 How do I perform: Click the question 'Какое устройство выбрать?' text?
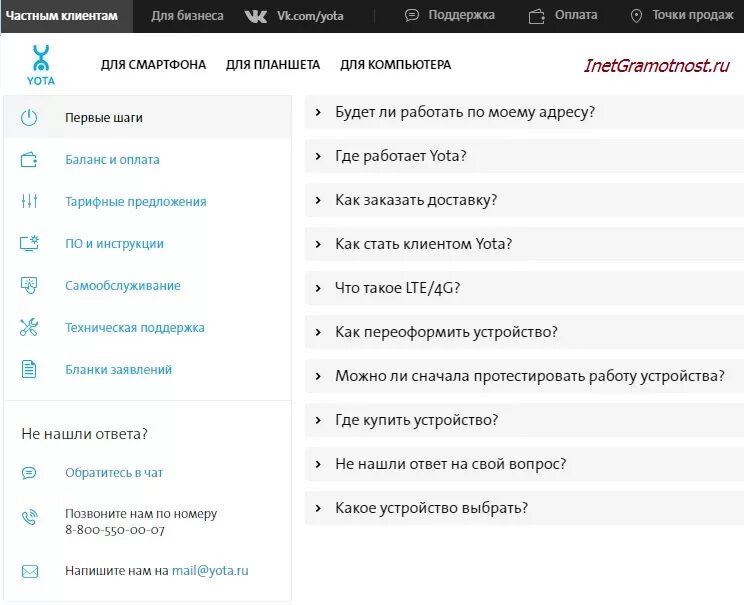pos(431,508)
